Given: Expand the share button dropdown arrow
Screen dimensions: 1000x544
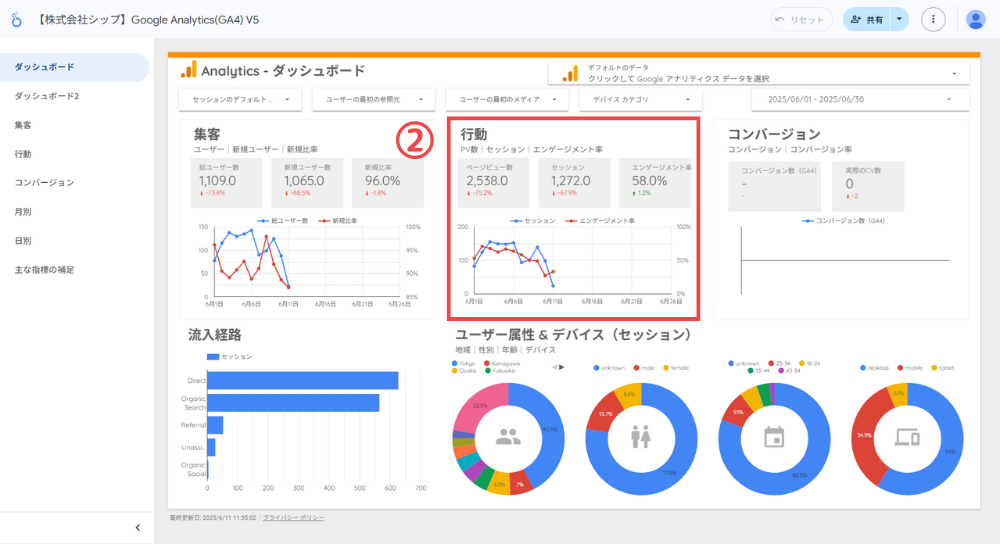Looking at the screenshot, I should pyautogui.click(x=899, y=20).
